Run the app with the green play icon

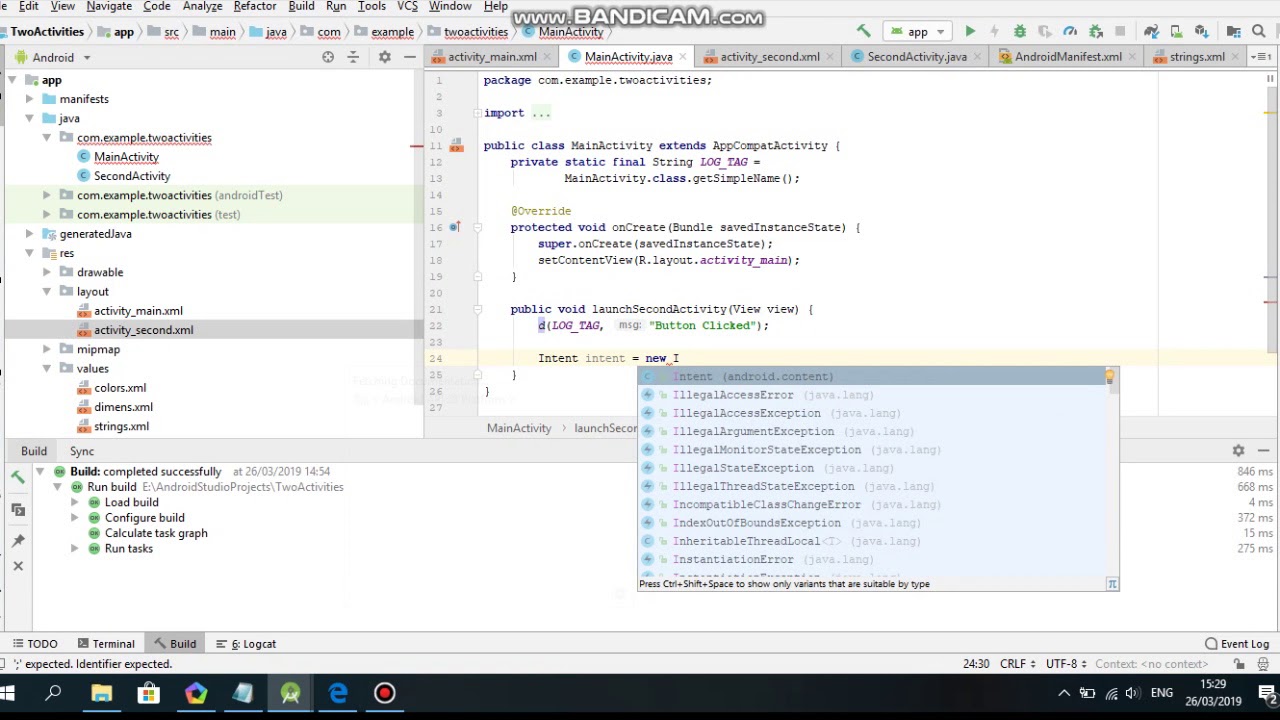point(970,31)
